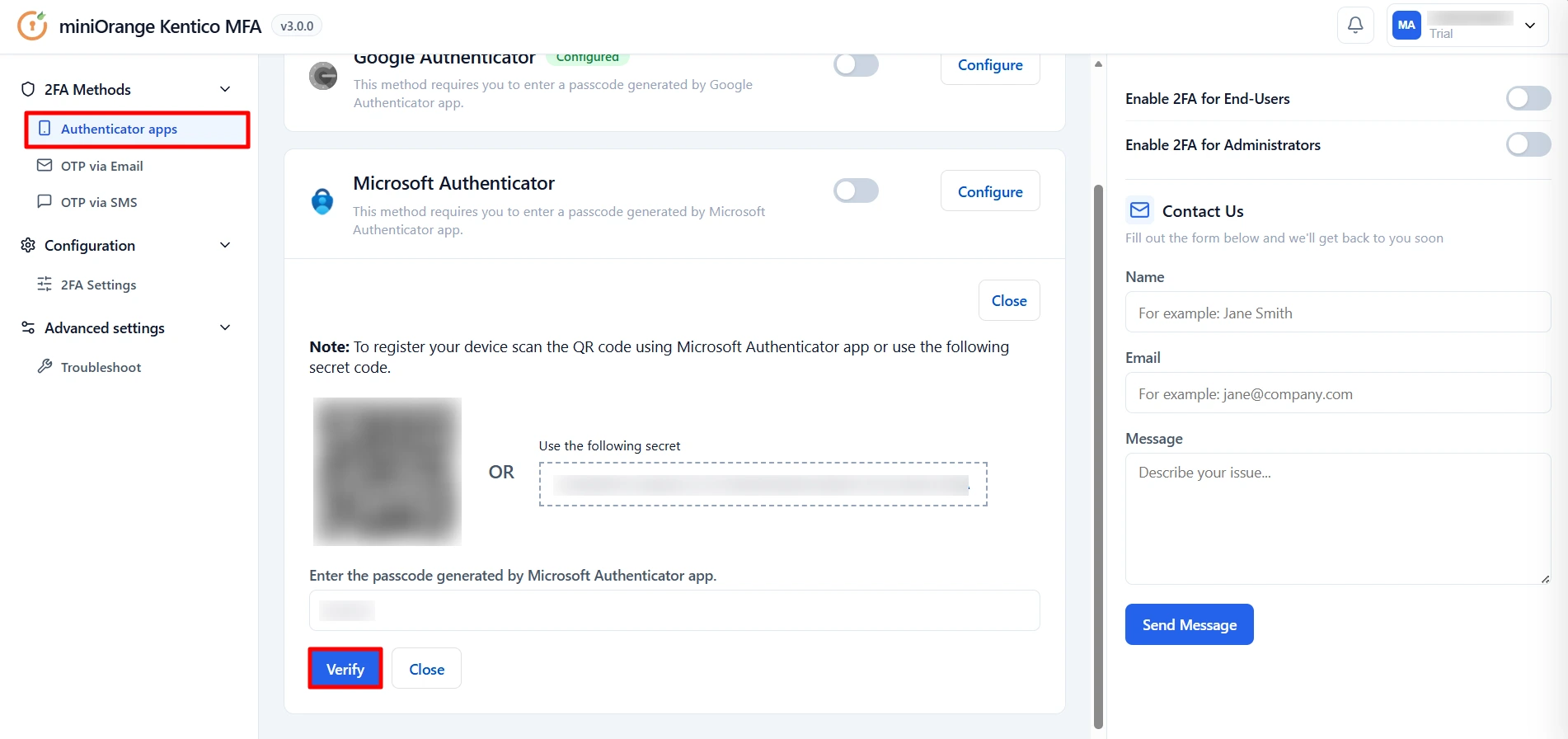Viewport: 1568px width, 739px height.
Task: Click the Message box resize handle
Action: point(1545,578)
